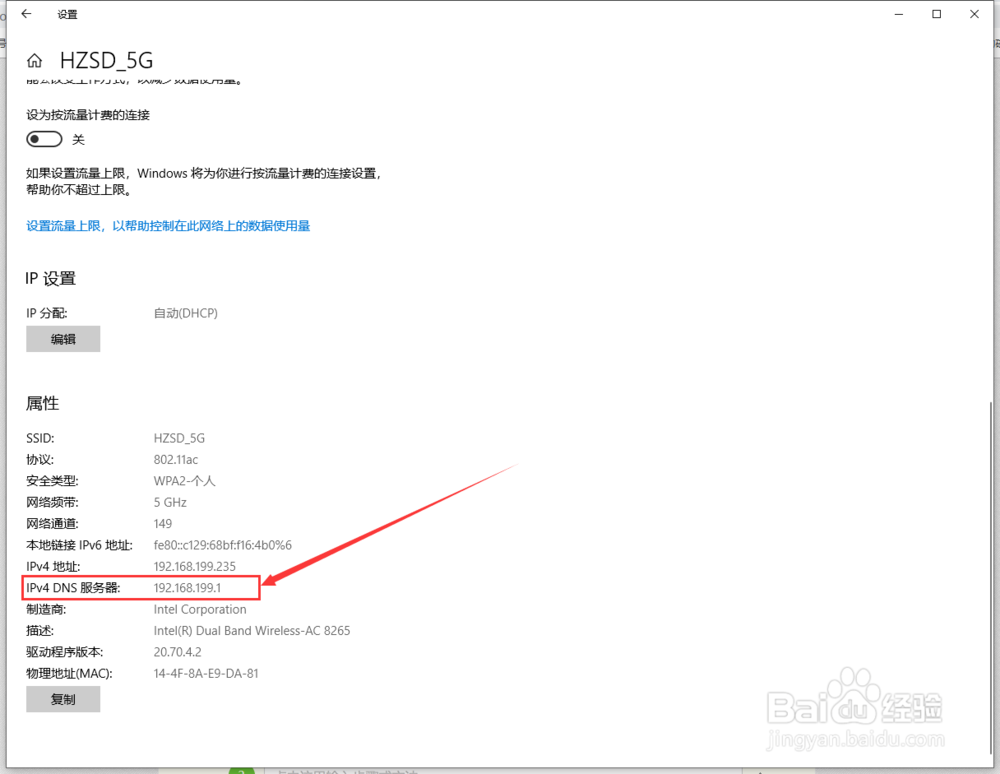This screenshot has width=1000, height=774.
Task: Select the driver version 20.70.4.2
Action: (x=177, y=652)
